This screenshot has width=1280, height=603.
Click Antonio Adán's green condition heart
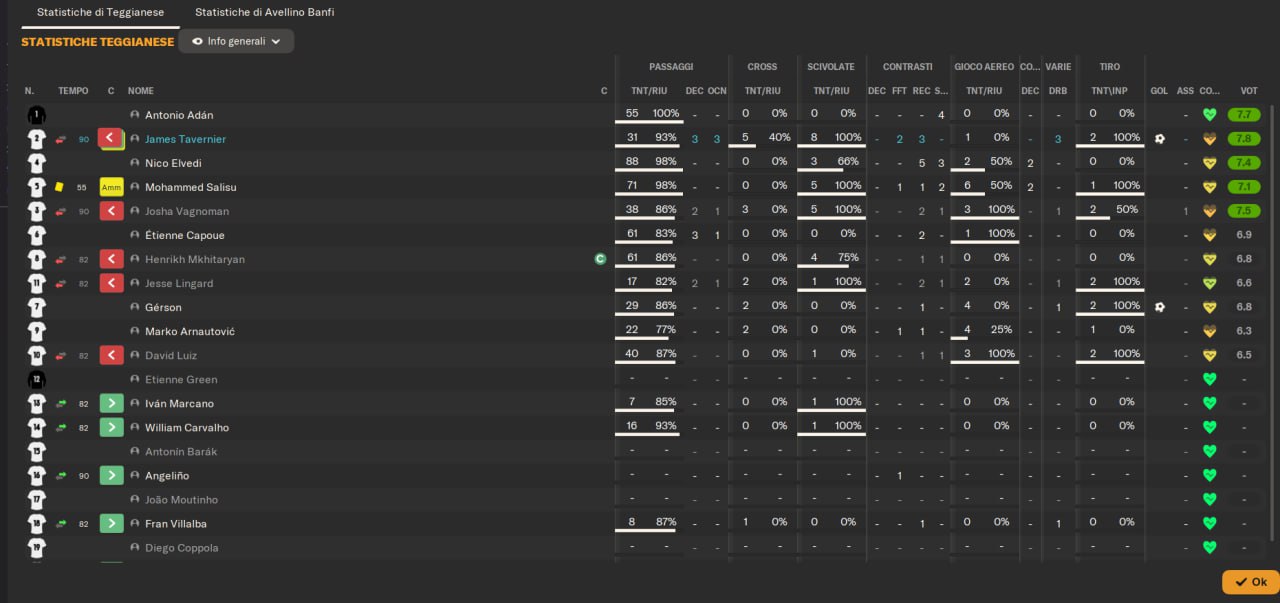(1209, 115)
